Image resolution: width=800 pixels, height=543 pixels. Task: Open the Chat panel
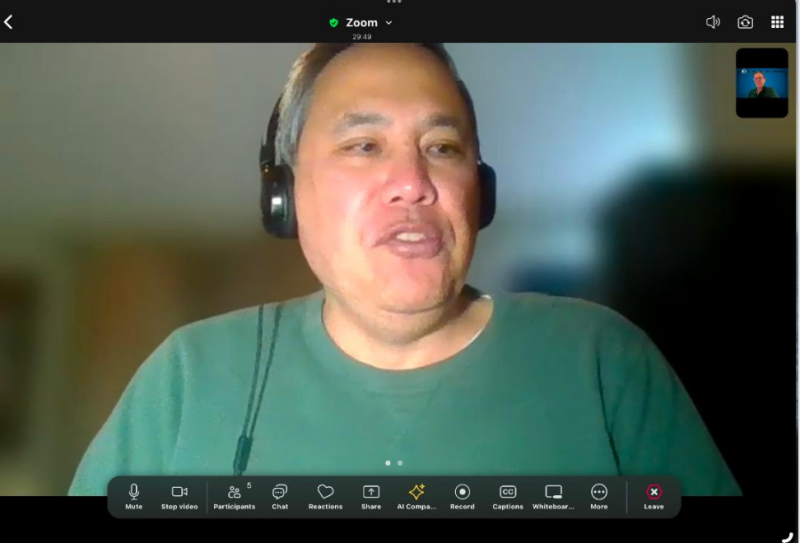tap(280, 497)
